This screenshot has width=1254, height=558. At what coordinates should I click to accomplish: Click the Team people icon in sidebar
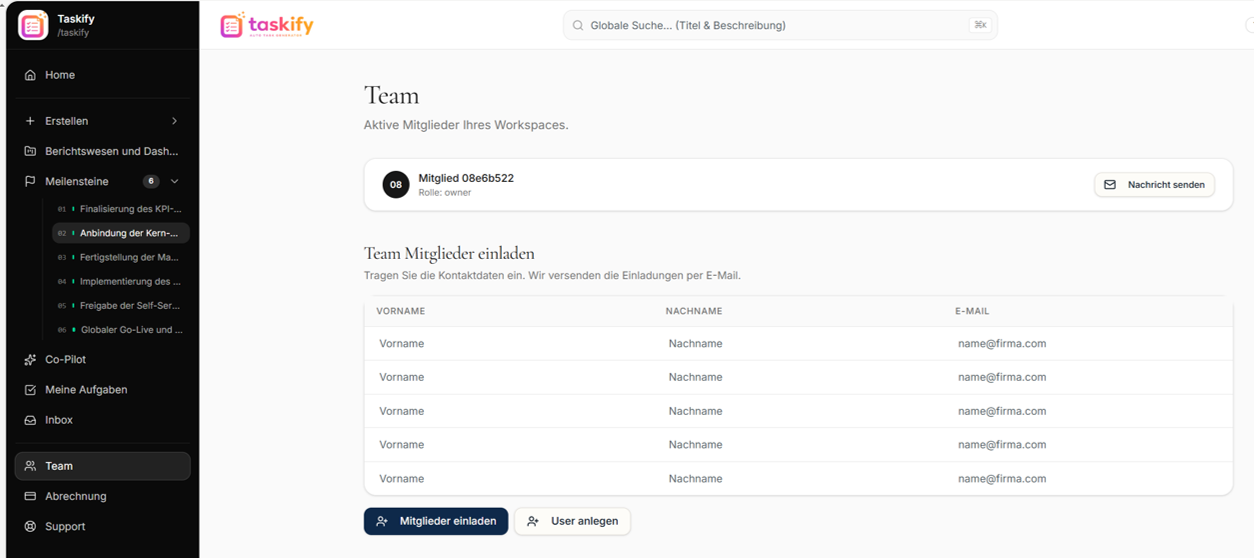(x=30, y=466)
